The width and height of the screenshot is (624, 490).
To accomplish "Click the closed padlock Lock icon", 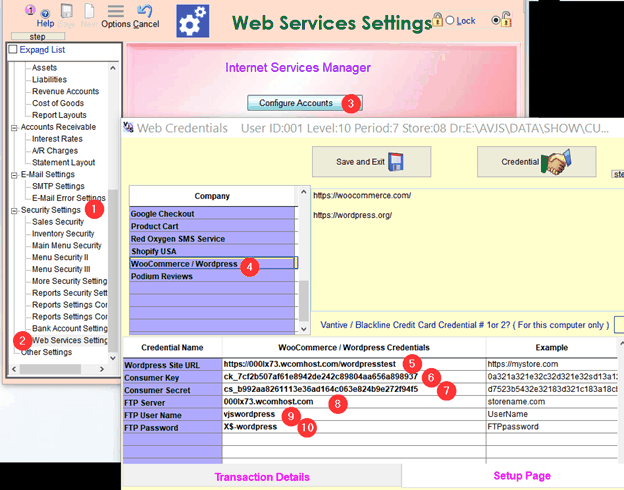I will (438, 20).
